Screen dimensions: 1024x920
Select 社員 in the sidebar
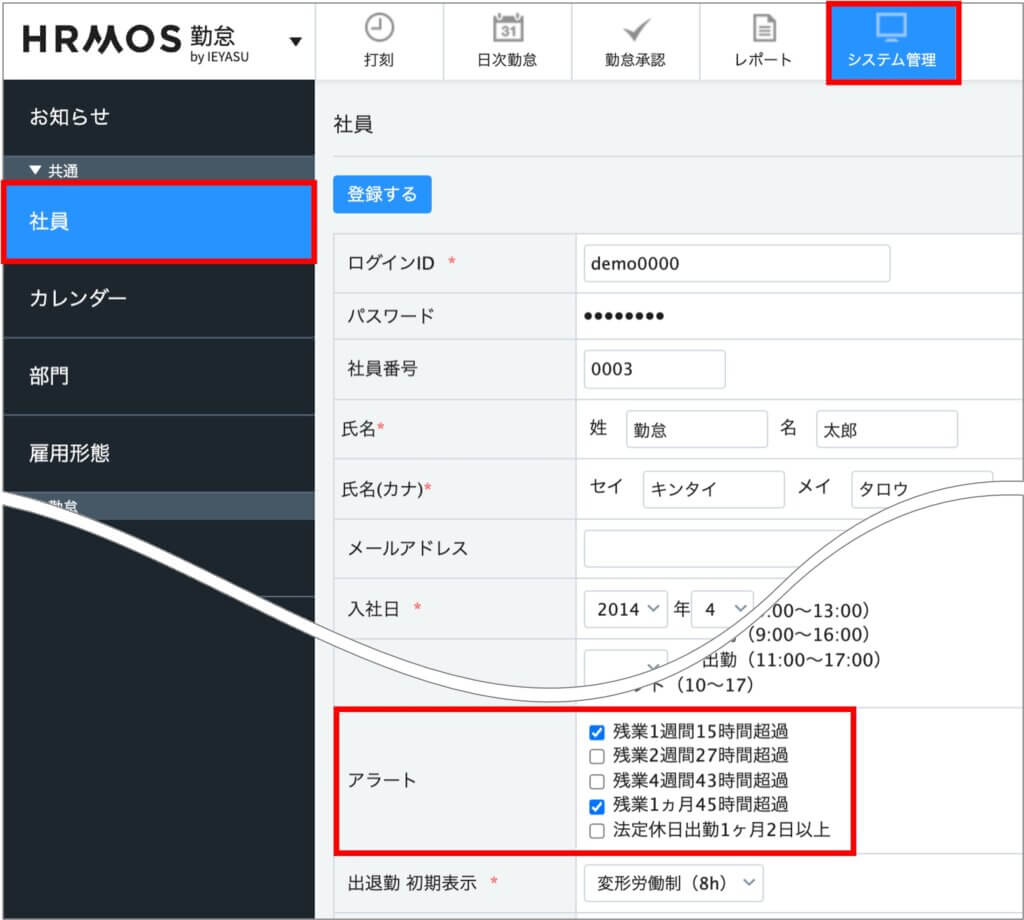coord(158,222)
